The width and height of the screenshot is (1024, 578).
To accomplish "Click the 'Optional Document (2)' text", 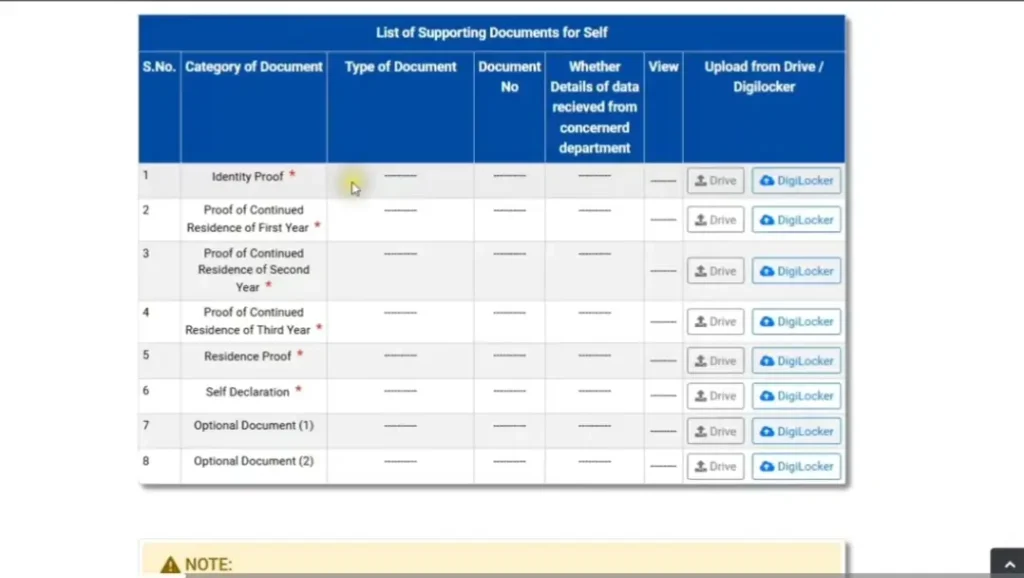I will [253, 461].
